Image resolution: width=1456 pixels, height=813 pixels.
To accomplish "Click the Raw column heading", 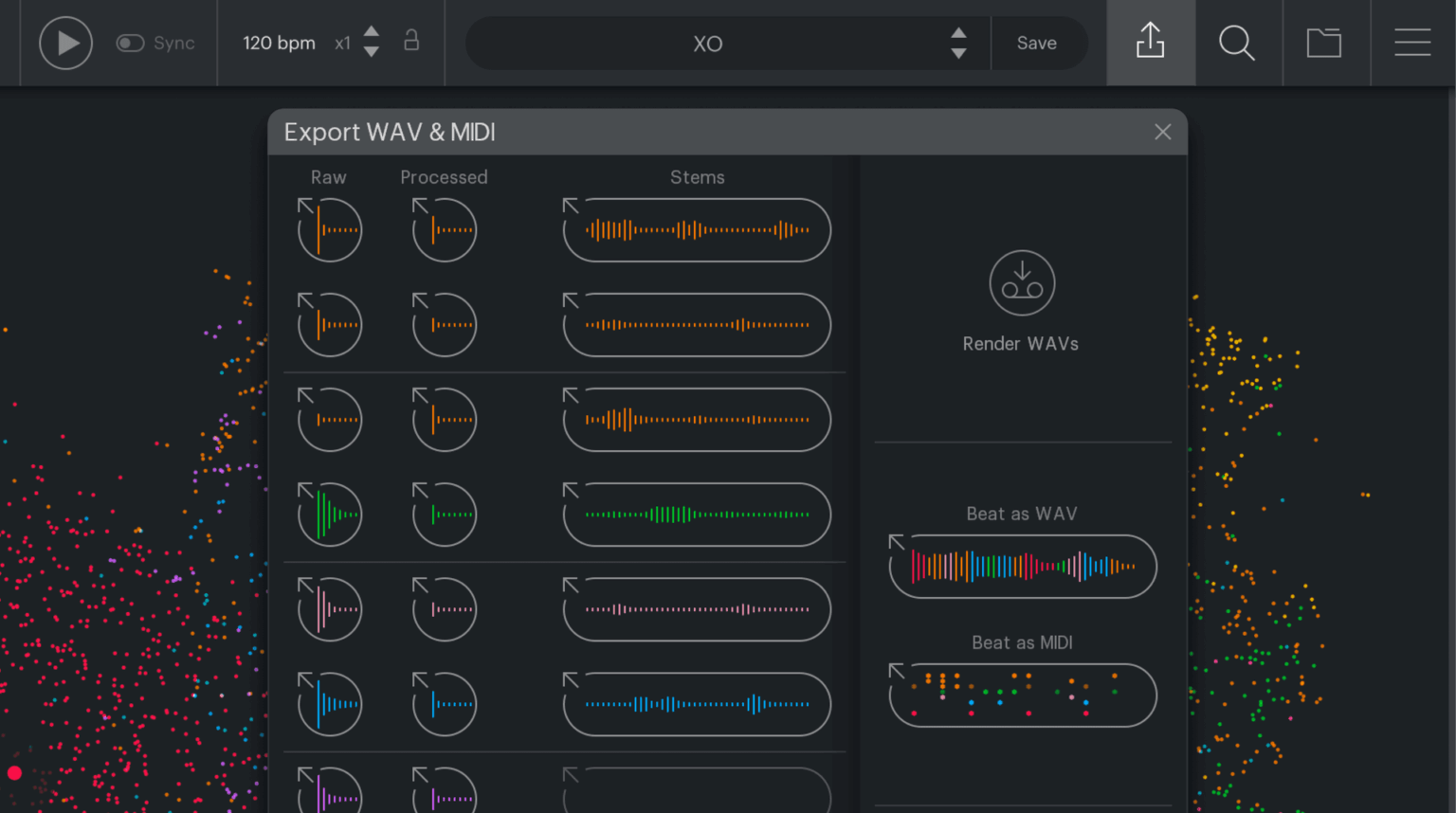I will point(328,177).
